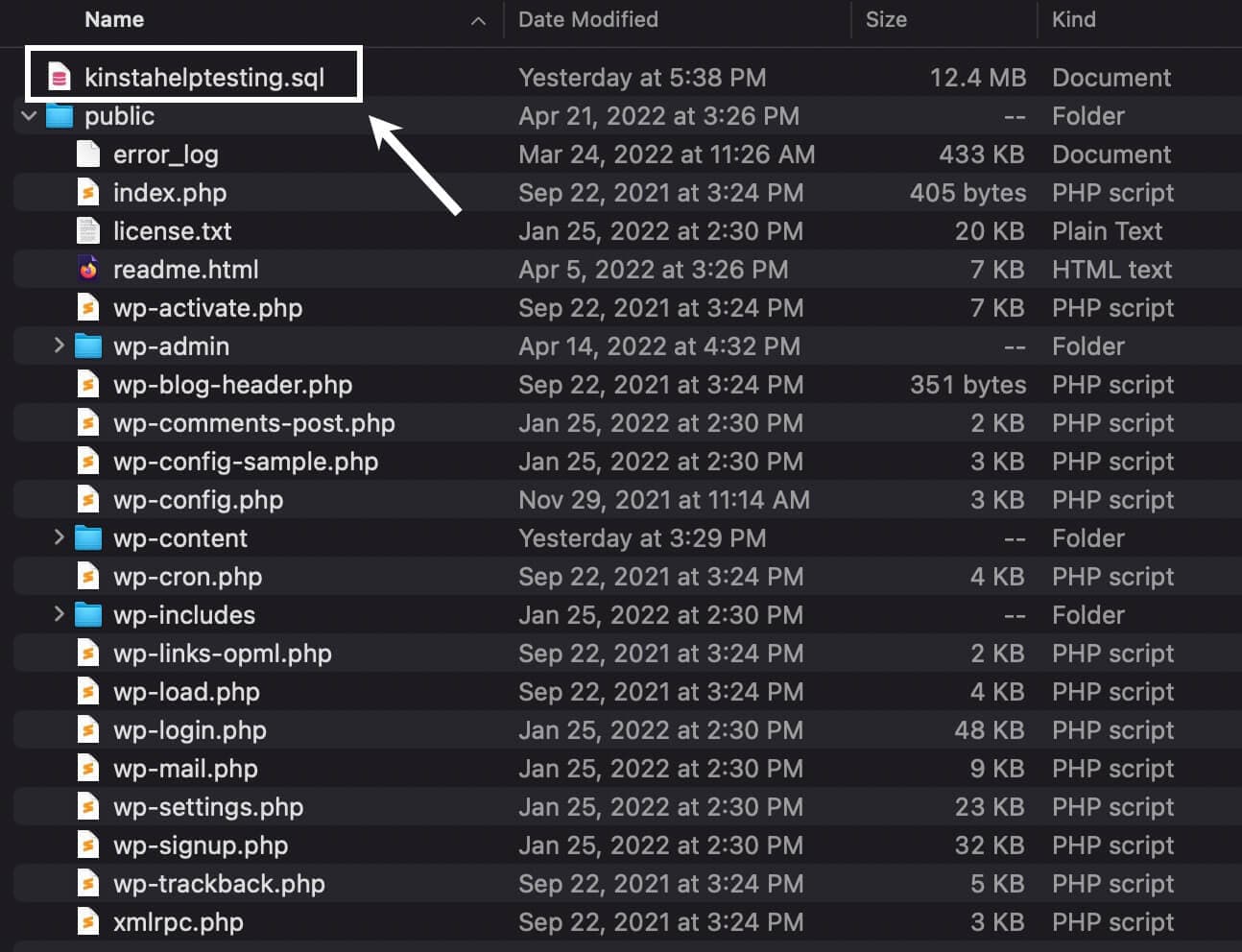Sort files by the Date Modified column
The image size is (1242, 952).
click(587, 19)
